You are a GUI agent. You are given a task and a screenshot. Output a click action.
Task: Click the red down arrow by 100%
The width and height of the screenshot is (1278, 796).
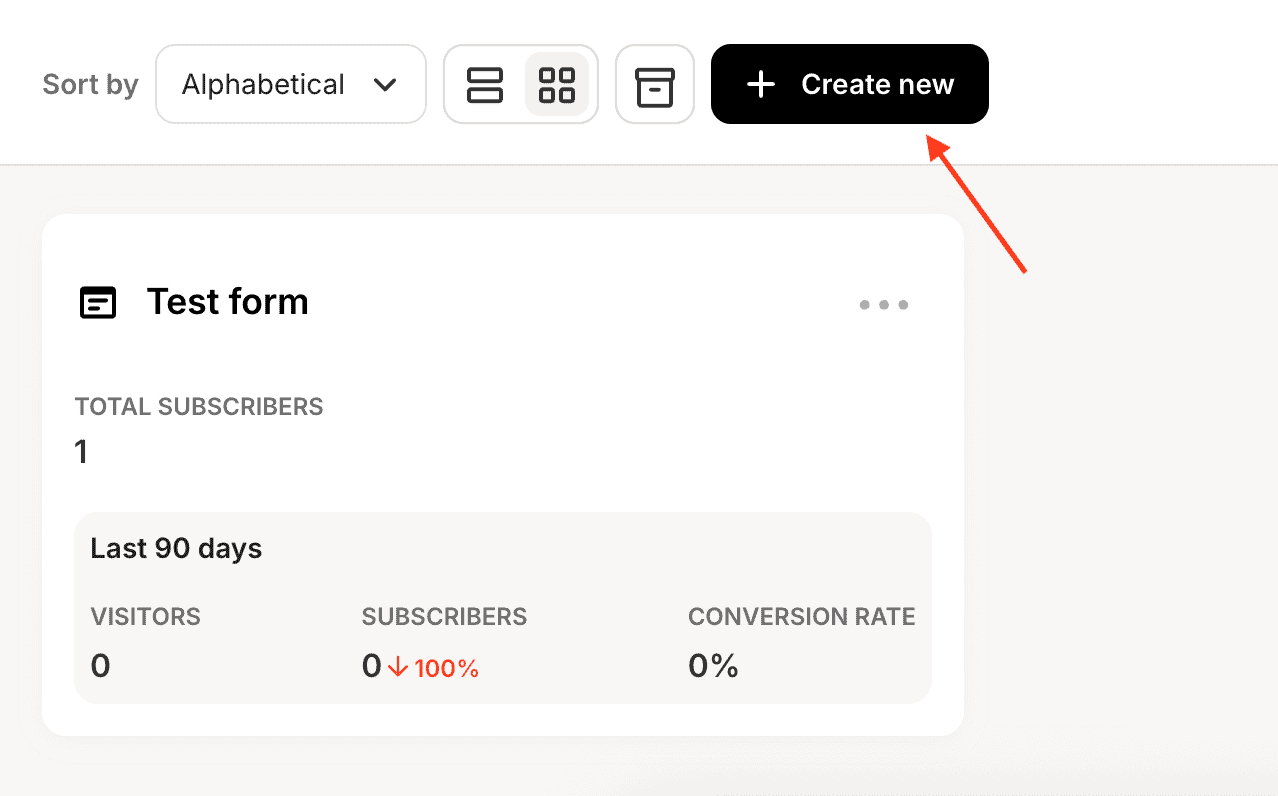coord(398,668)
